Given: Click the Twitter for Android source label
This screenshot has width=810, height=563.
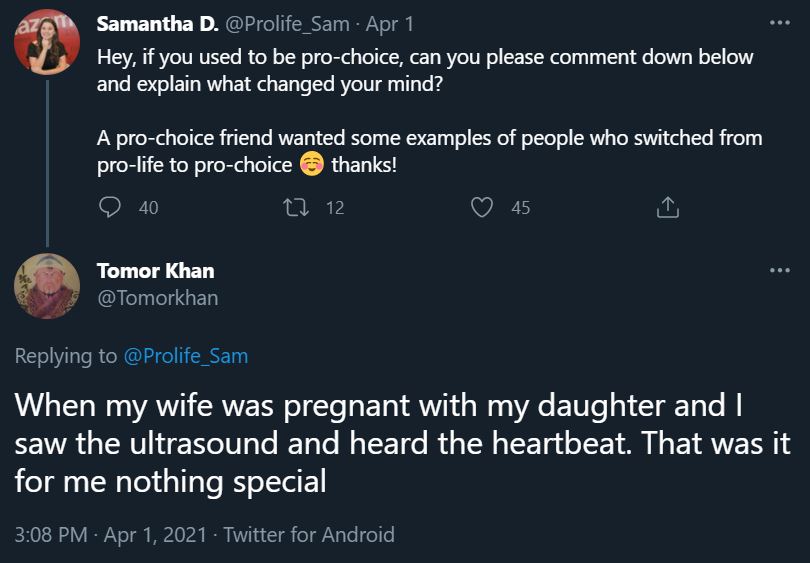Looking at the screenshot, I should [308, 534].
